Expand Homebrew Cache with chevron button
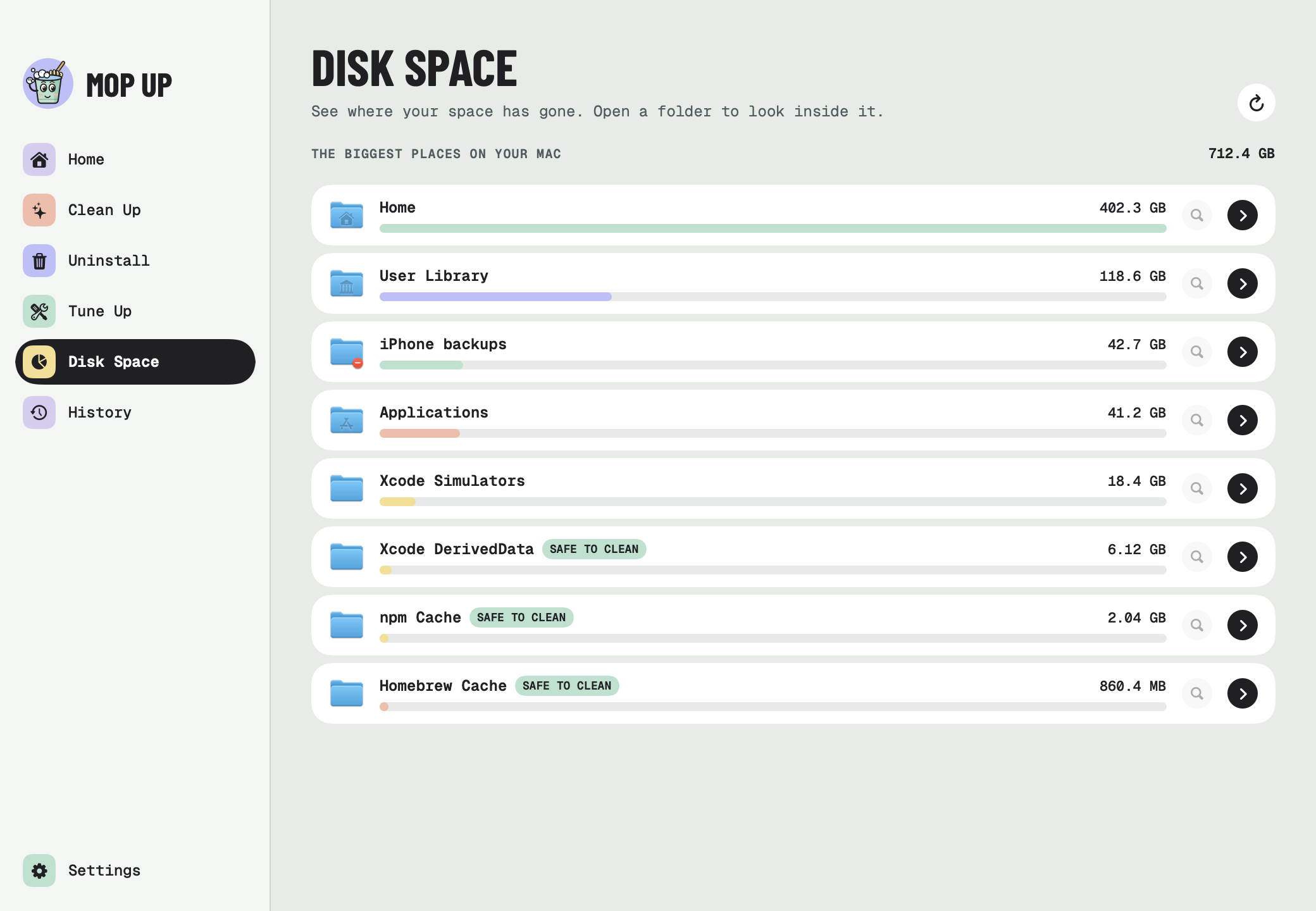This screenshot has height=911, width=1316. point(1242,693)
